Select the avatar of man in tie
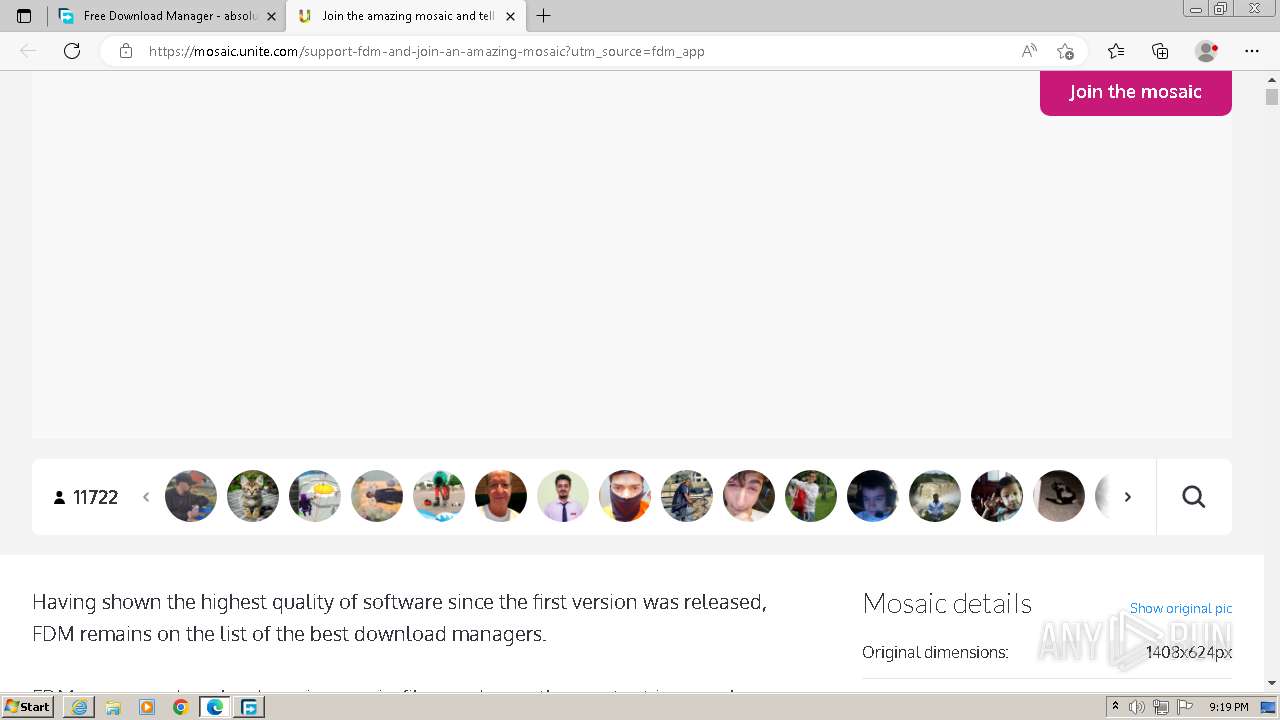 [x=563, y=496]
